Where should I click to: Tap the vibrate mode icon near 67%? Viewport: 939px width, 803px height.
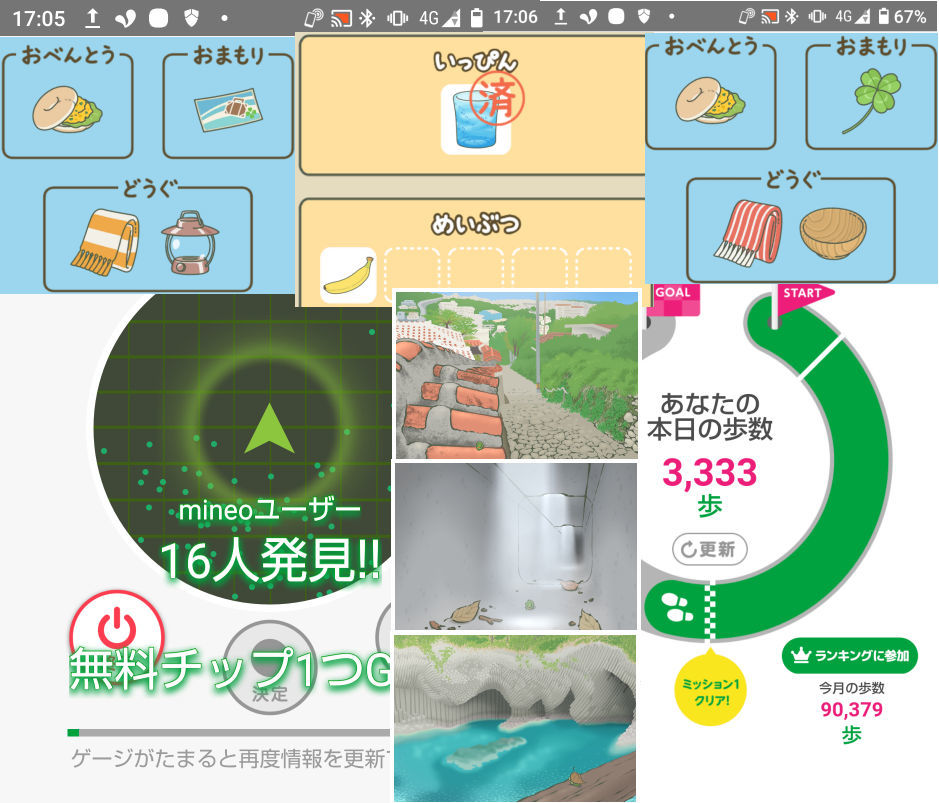817,16
